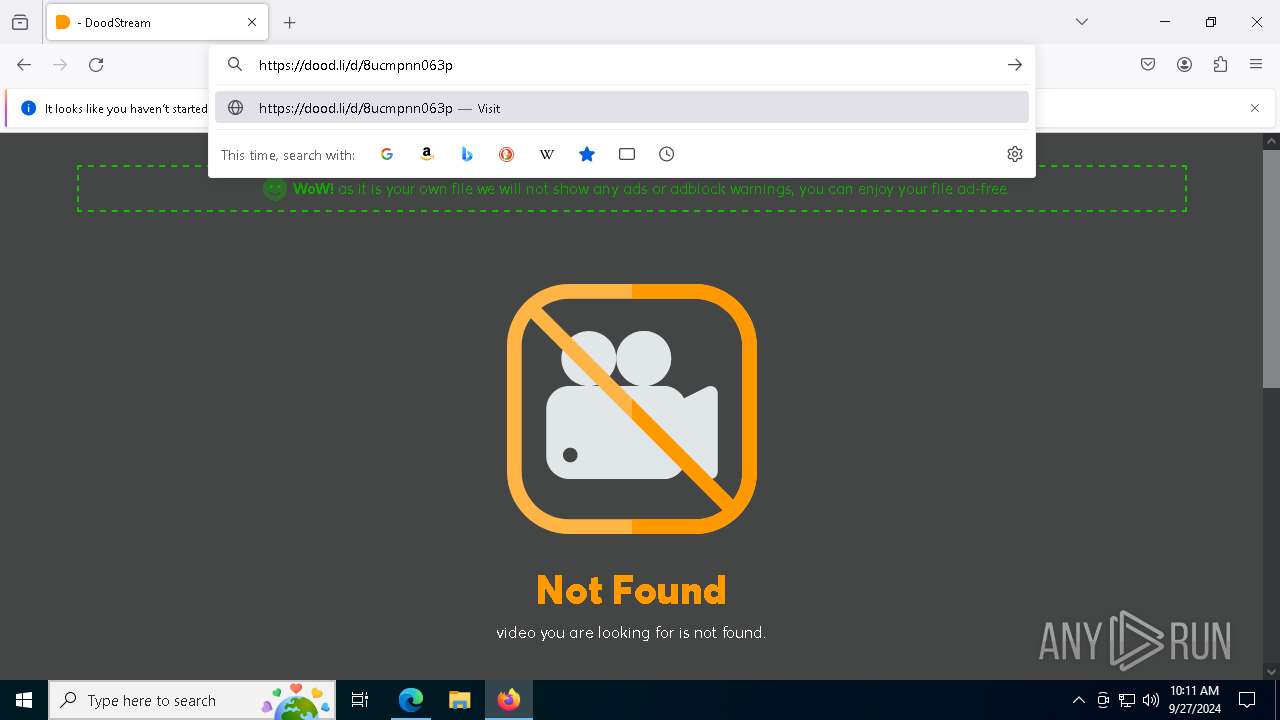Launch Microsoft Edge from taskbar

pyautogui.click(x=411, y=700)
